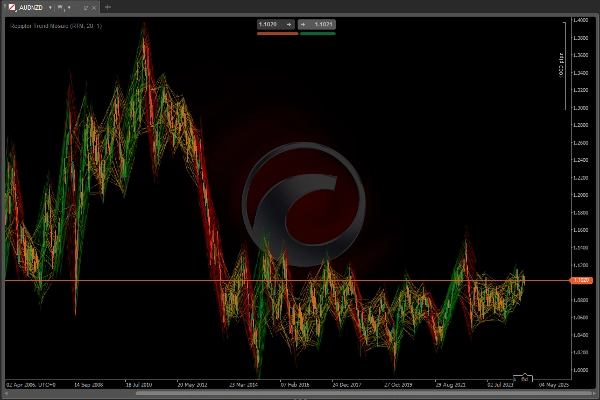This screenshot has height=400, width=600.
Task: Click the 1.0000 price axis label
Action: [580, 370]
